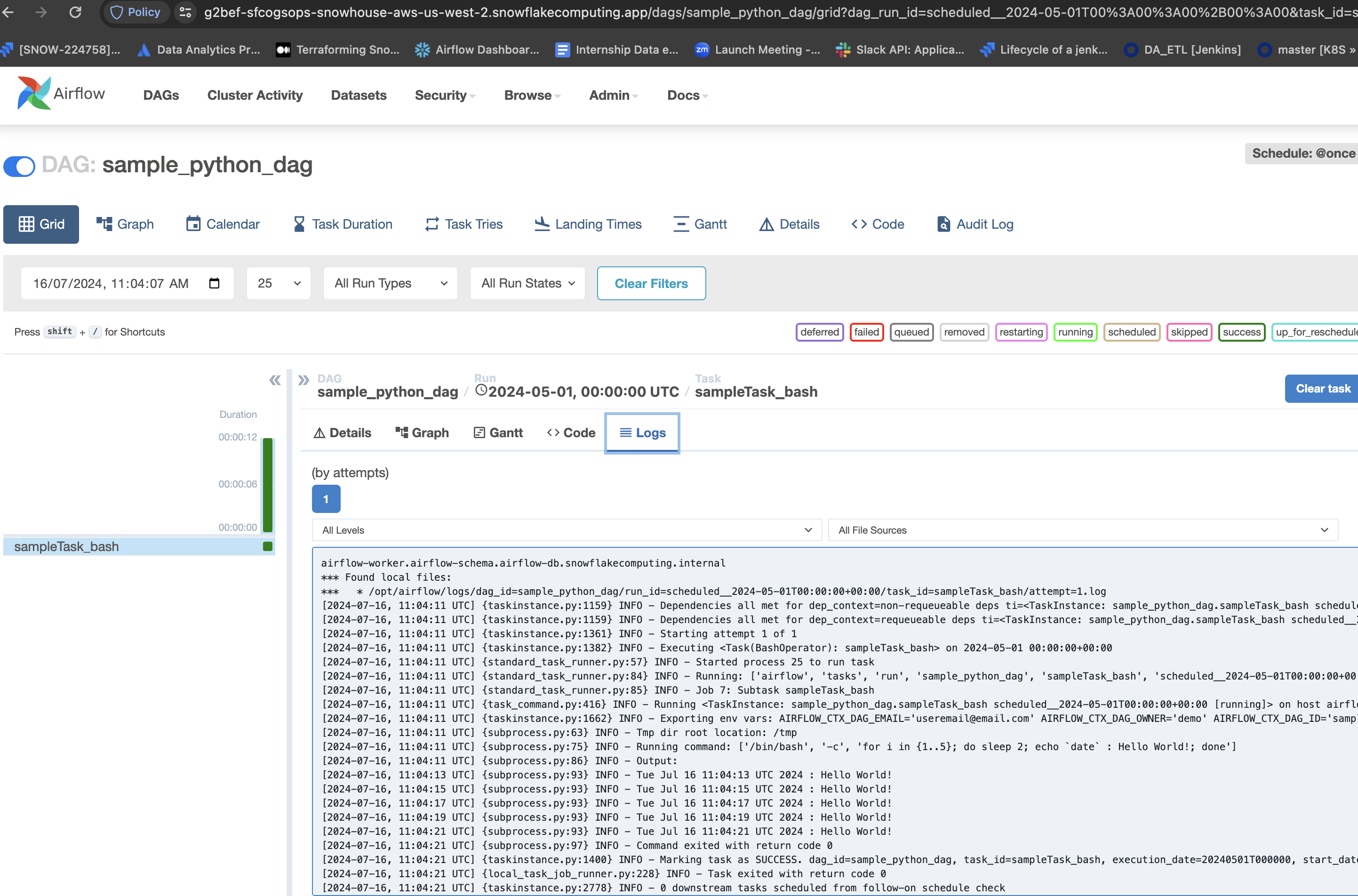Toggle the success state legend filter
Viewport: 1358px width, 896px height.
coord(1241,332)
